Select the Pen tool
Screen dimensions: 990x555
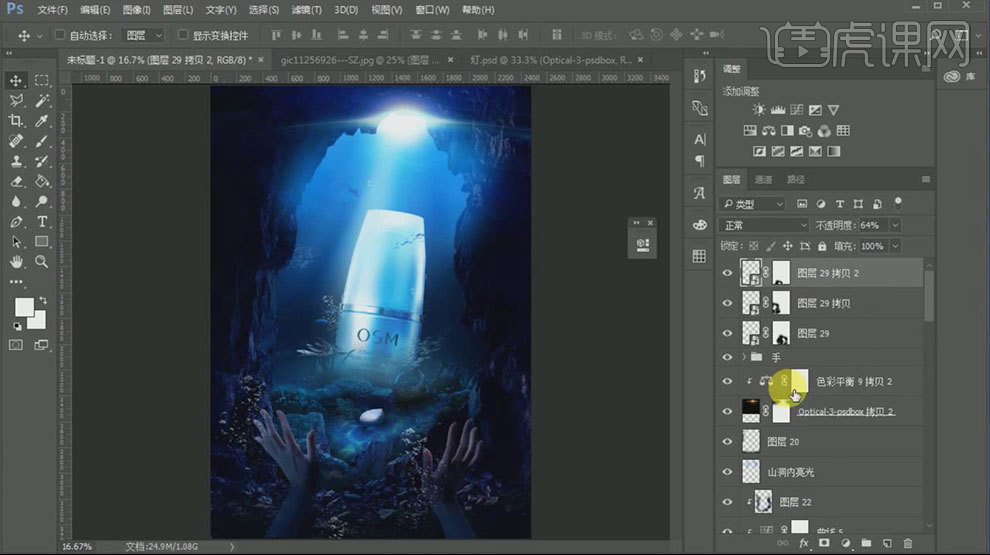point(16,221)
